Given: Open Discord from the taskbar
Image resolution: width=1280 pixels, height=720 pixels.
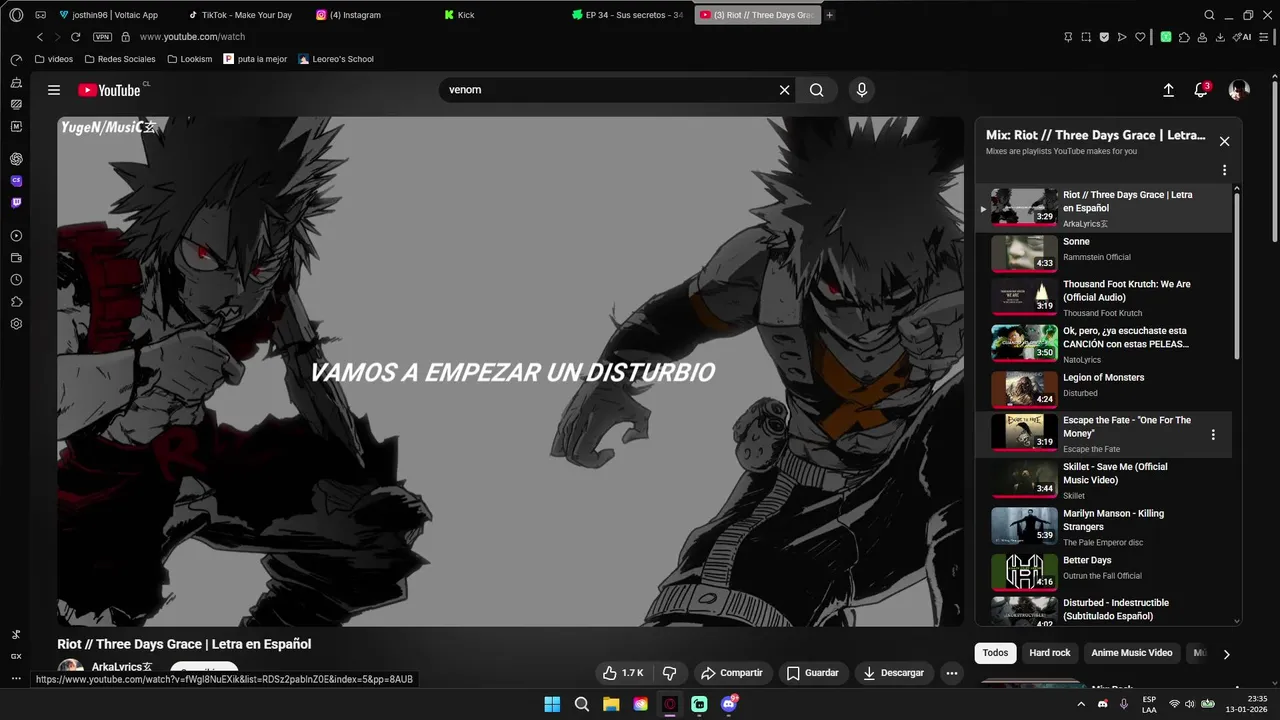Looking at the screenshot, I should 729,704.
